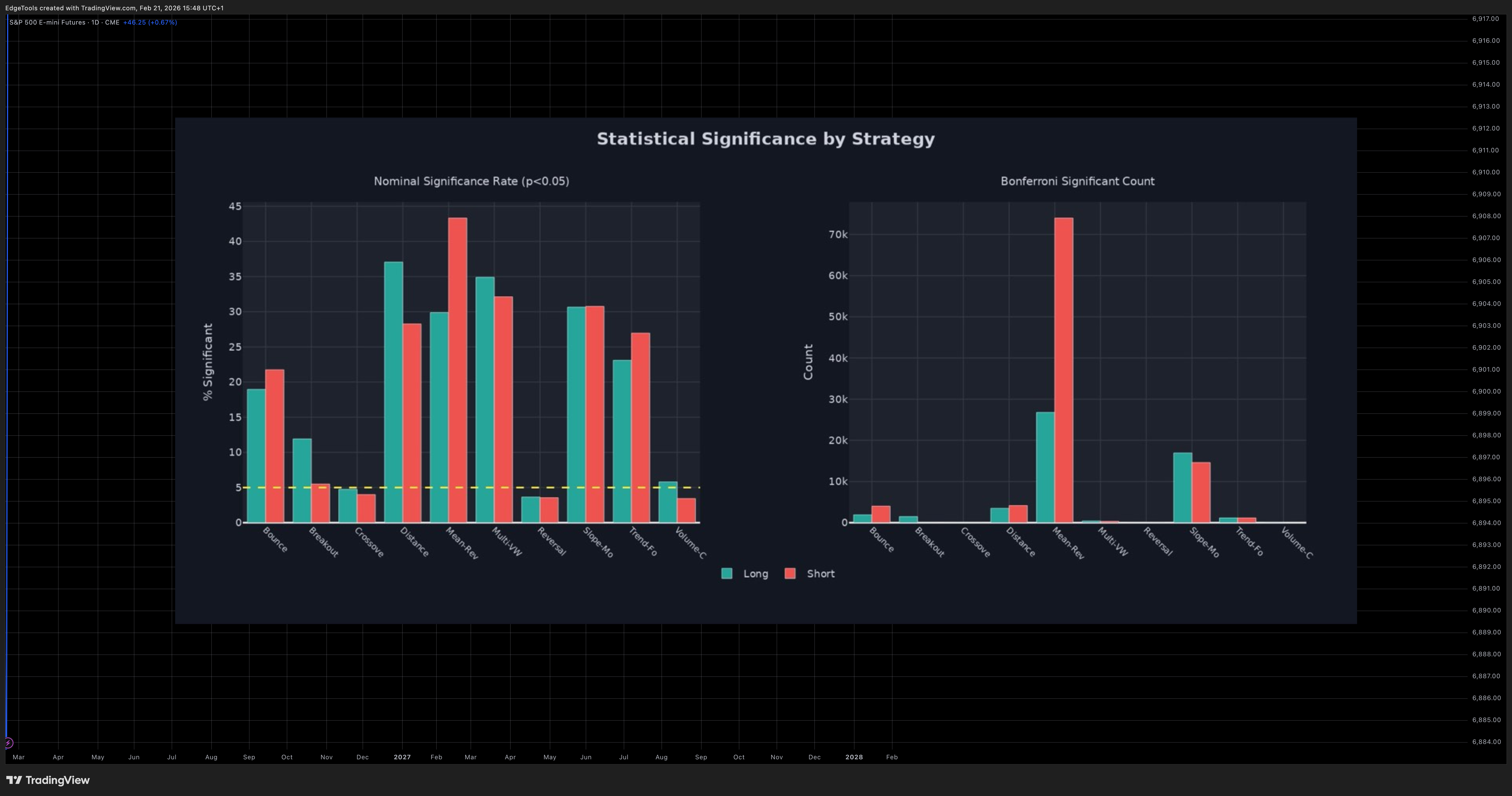Screen dimensions: 1512x796
Task: Click the Slope-Mo Long bar in the Bonferroni chart
Action: [1183, 487]
